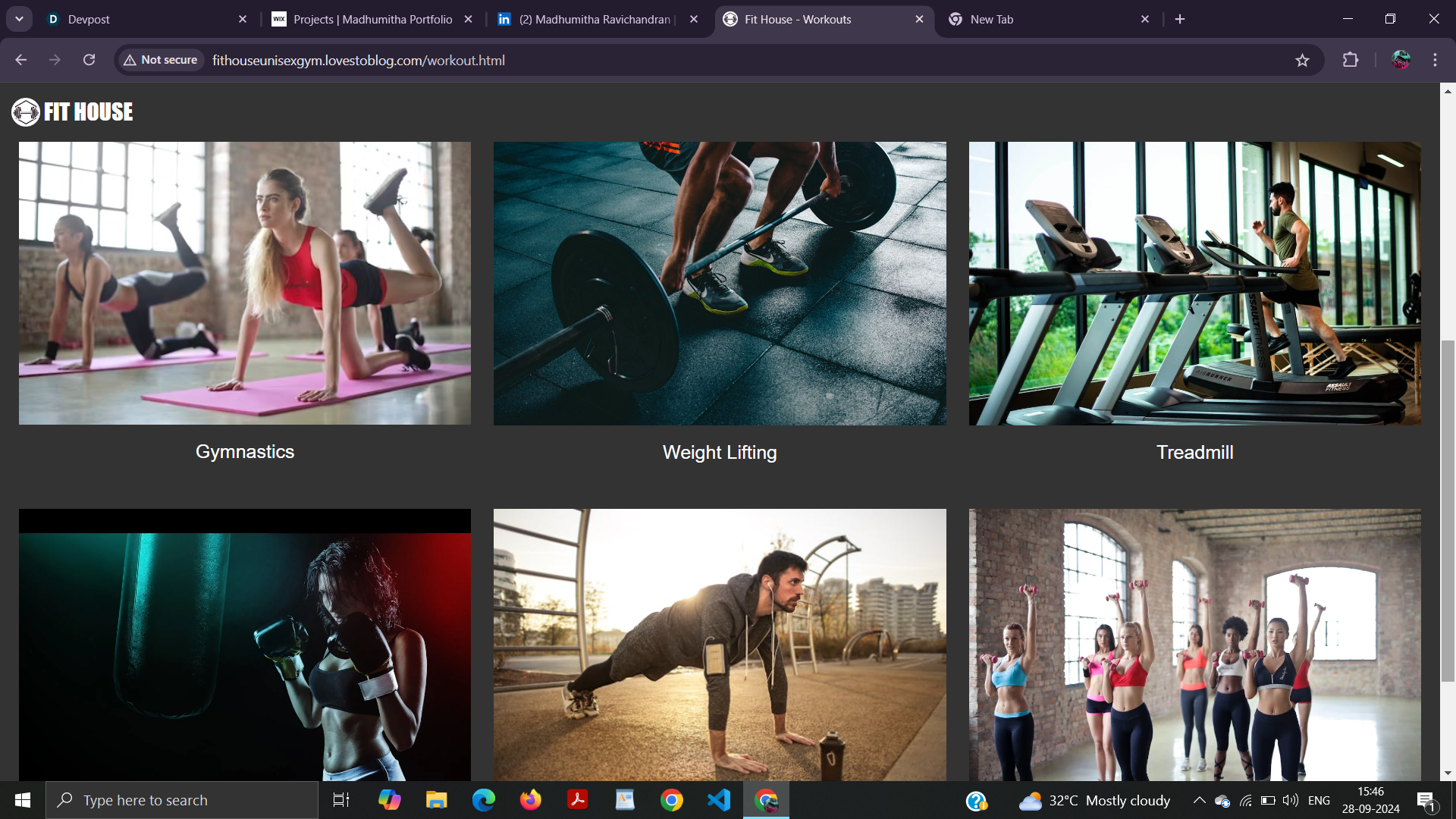This screenshot has height=819, width=1456.
Task: Open Firefox from the taskbar
Action: [531, 800]
